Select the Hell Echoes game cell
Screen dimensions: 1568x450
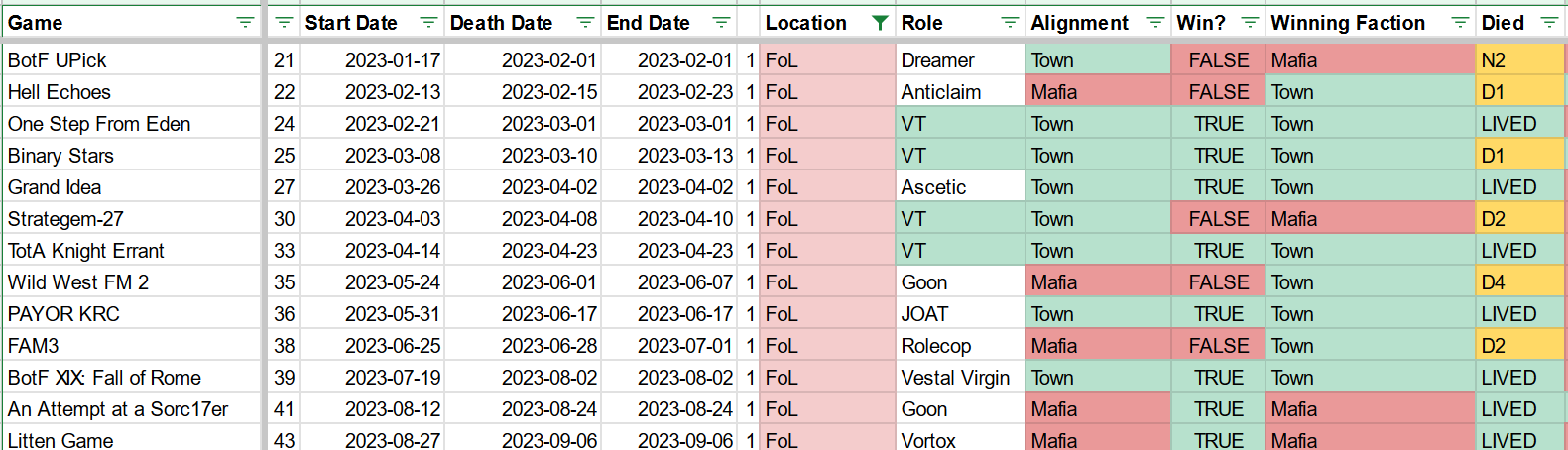132,92
